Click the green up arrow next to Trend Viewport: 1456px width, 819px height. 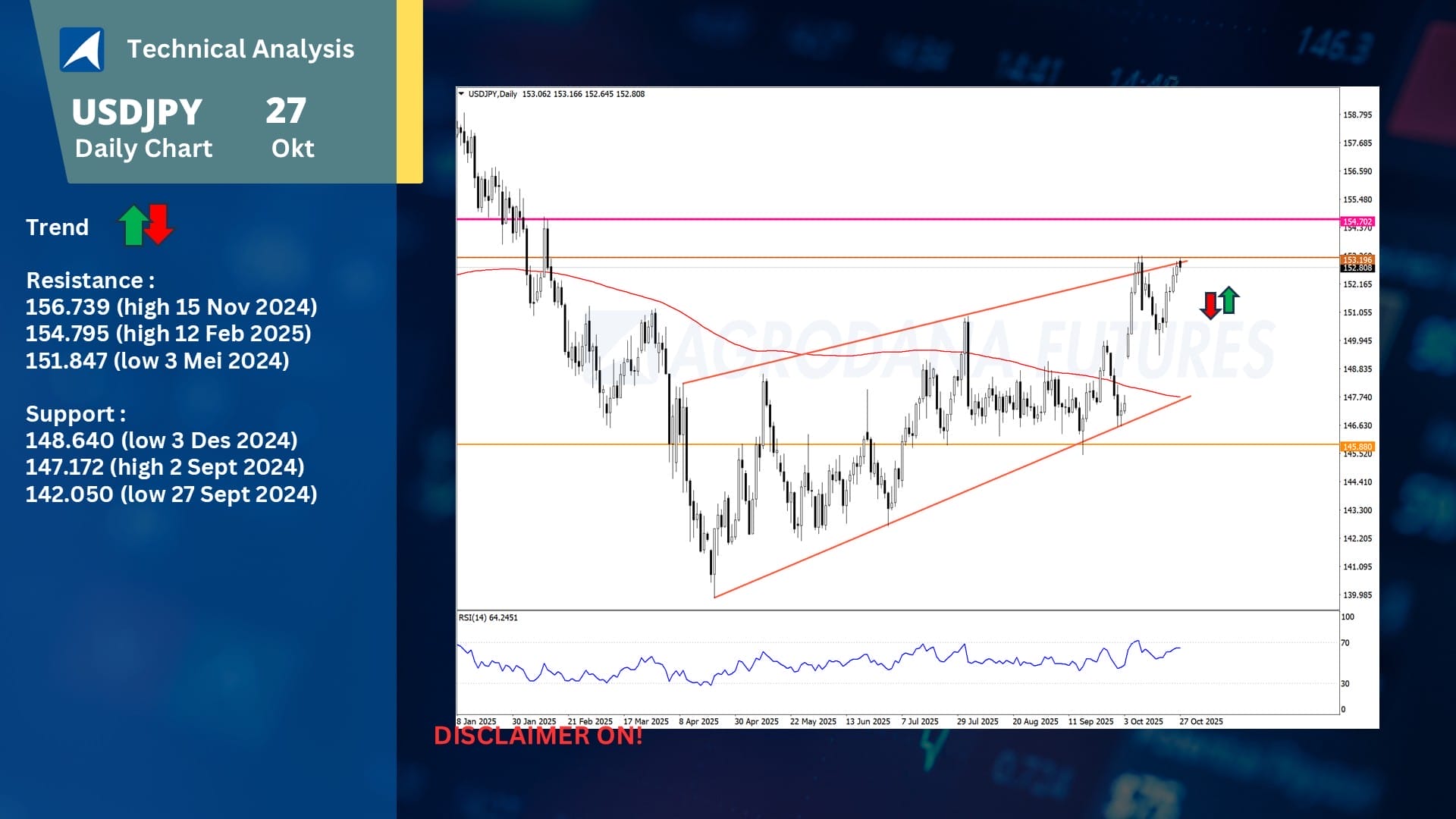(133, 225)
